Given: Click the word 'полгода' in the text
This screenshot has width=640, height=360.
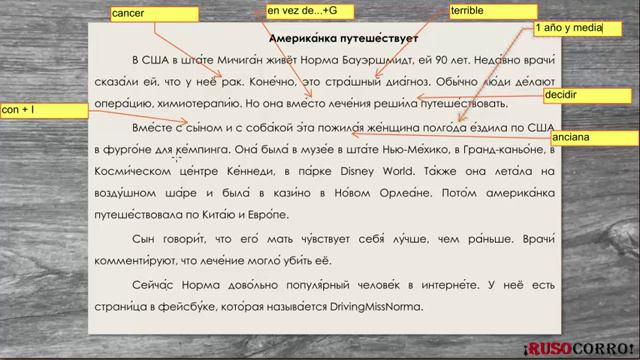Looking at the screenshot, I should click(x=444, y=128).
